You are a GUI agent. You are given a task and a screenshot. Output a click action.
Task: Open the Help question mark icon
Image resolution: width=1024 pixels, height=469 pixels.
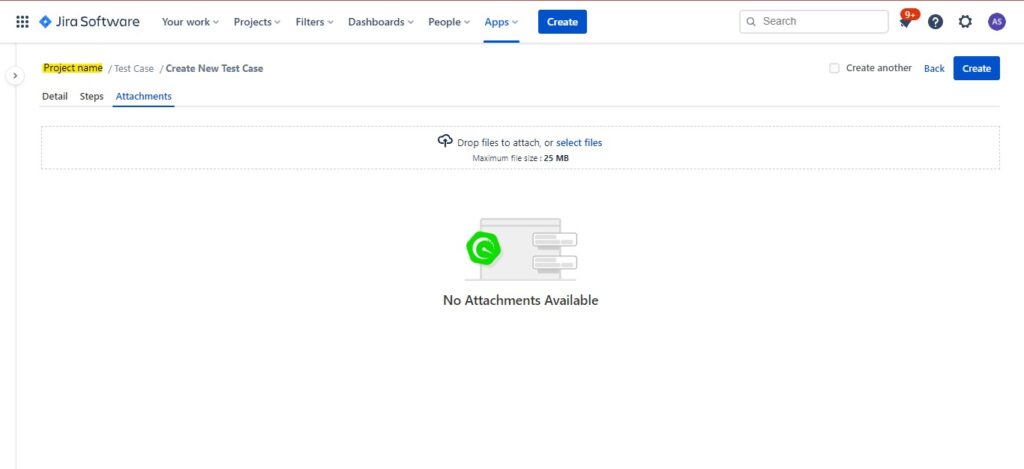coord(935,22)
